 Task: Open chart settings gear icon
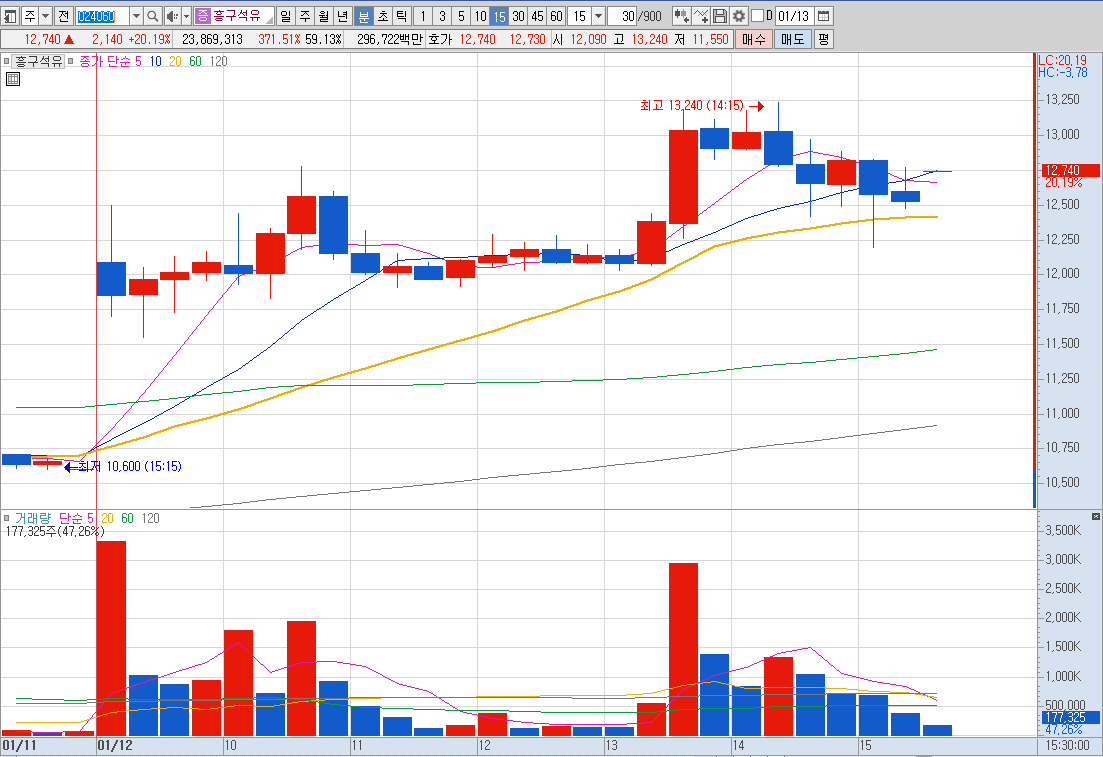(x=739, y=15)
